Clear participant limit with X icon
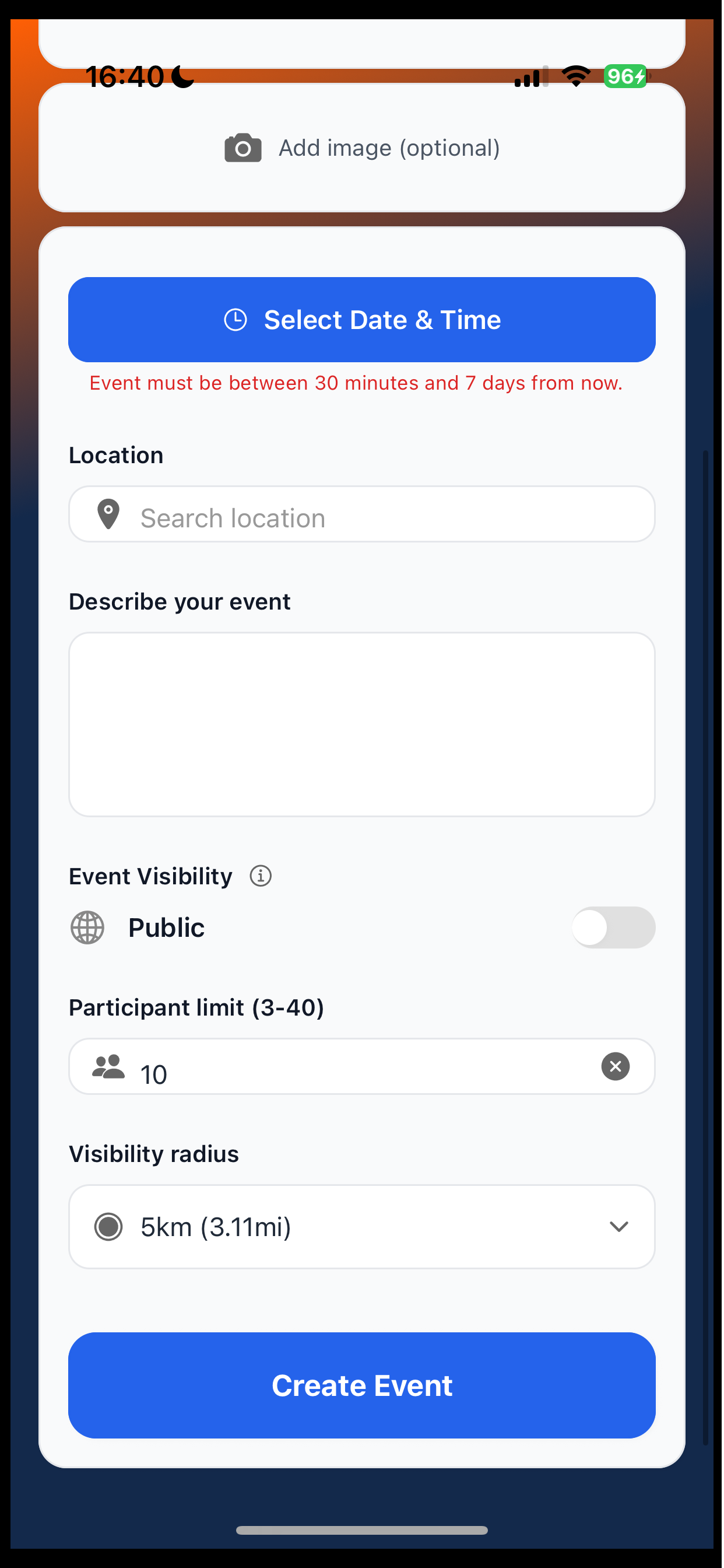The image size is (724, 1568). pos(615,1066)
